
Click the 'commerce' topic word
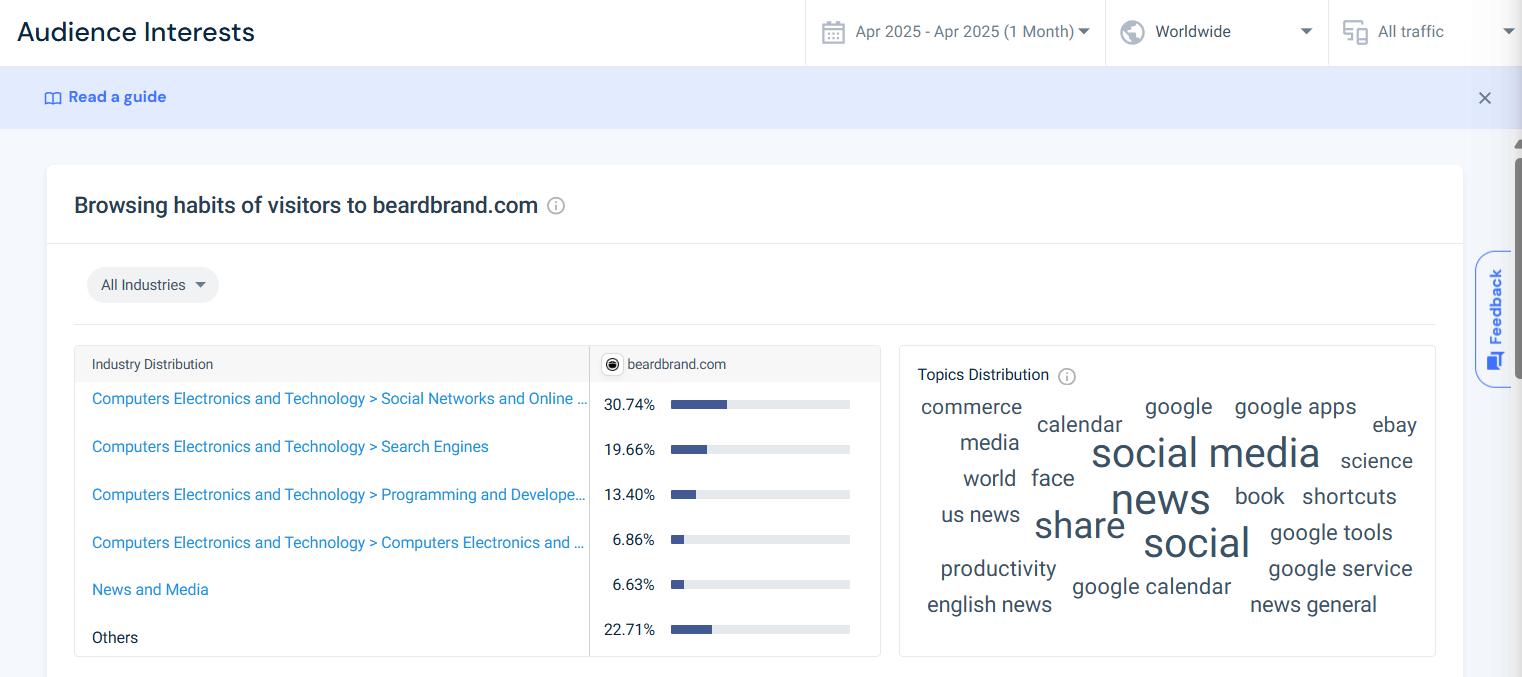971,407
